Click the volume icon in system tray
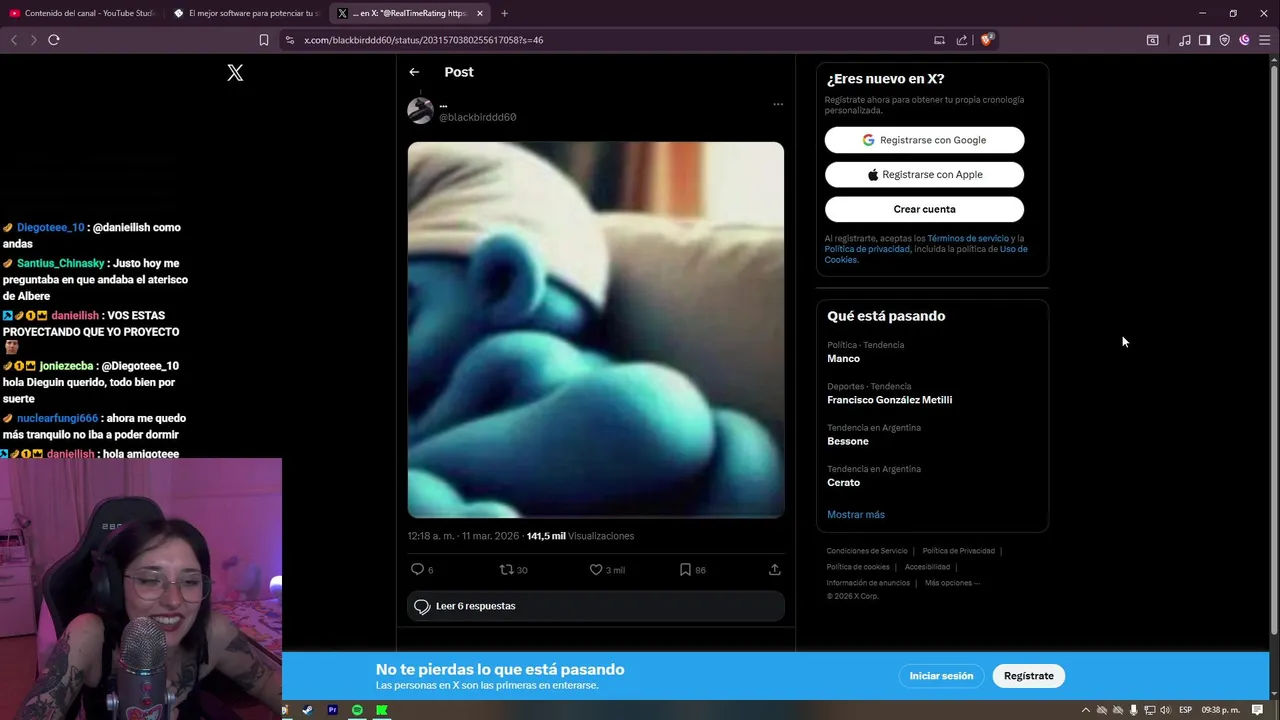The height and width of the screenshot is (720, 1280). coord(1165,710)
